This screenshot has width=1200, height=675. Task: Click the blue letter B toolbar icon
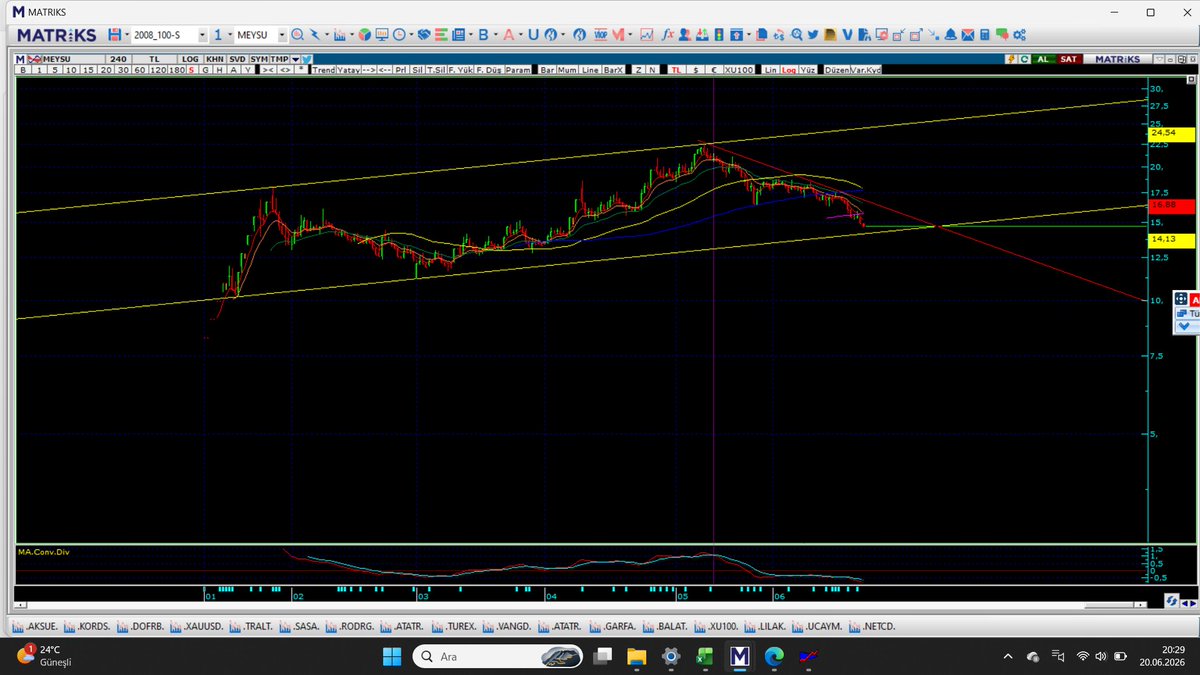click(483, 35)
